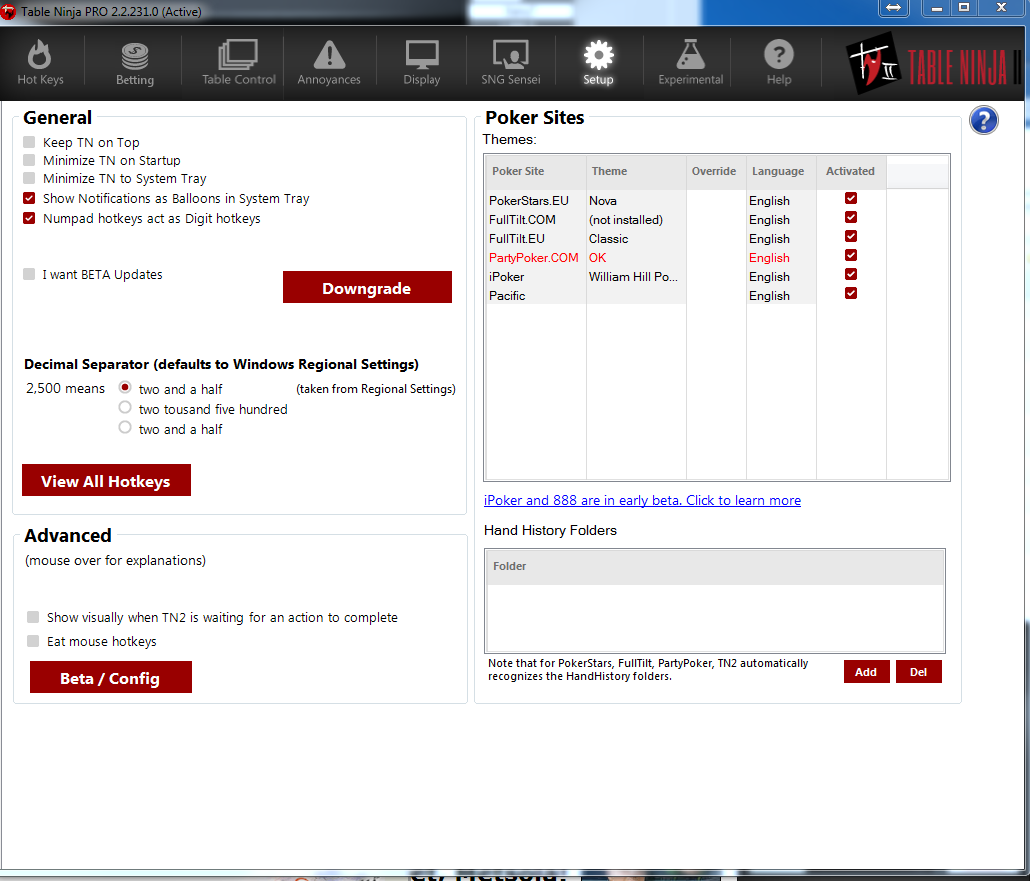Viewport: 1030px width, 881px height.
Task: Enable Minimize TN on Startup
Action: [29, 160]
